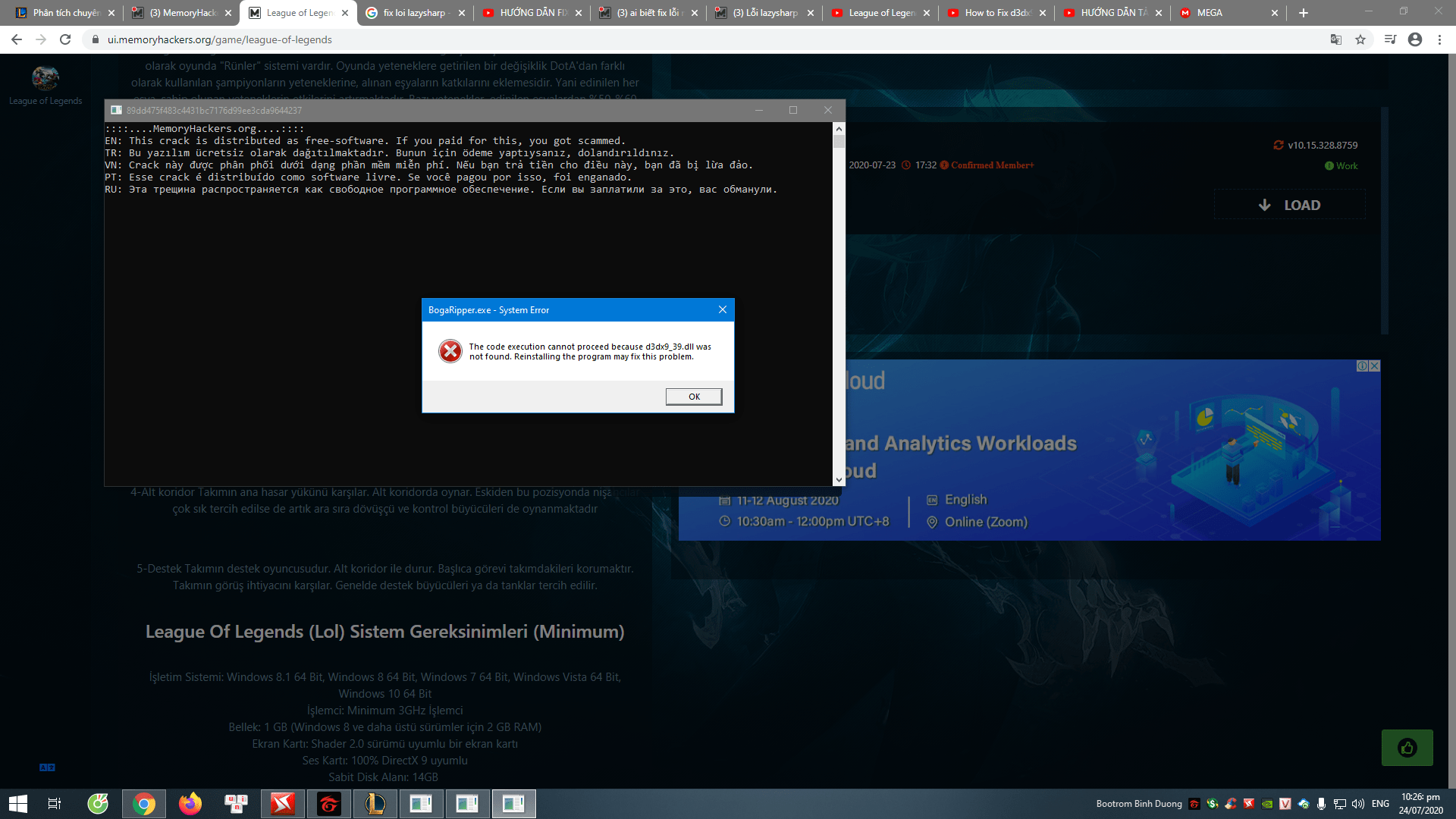Switch to the '(3) ai biết fix lỗi' tab
This screenshot has width=1456, height=819.
(x=649, y=13)
